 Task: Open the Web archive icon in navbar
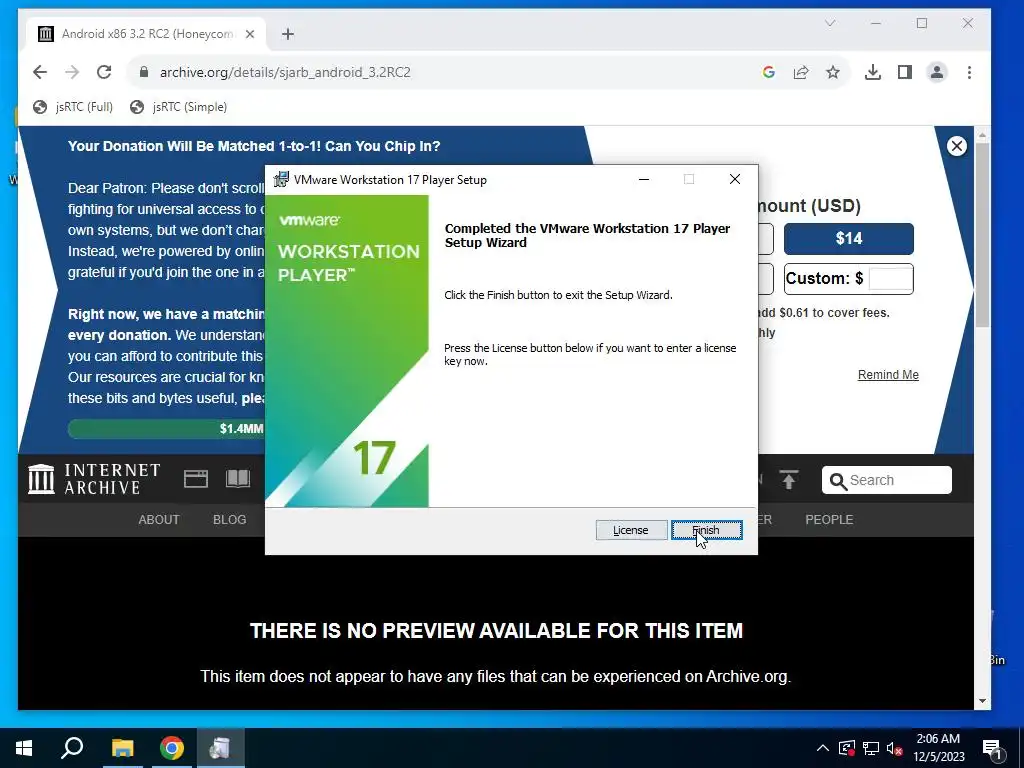(x=195, y=479)
